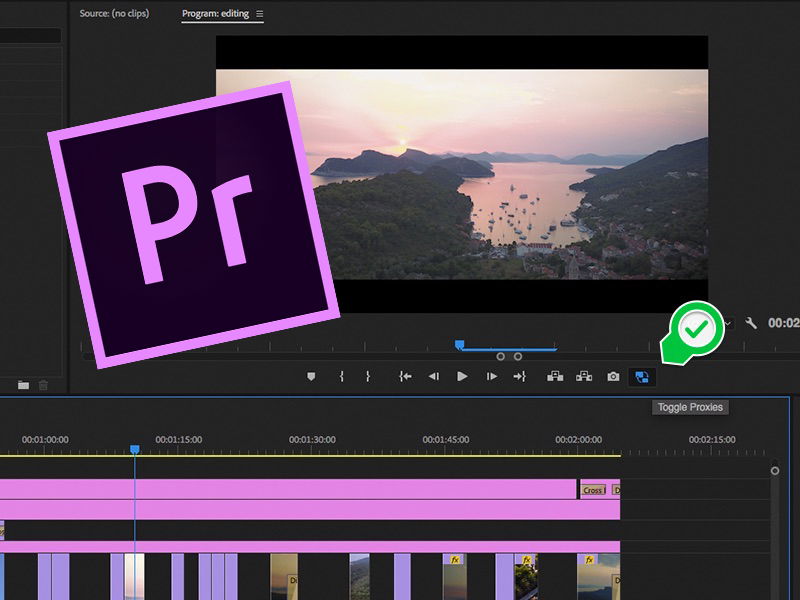Click the 00:01:30:00 mark on the ruler
The height and width of the screenshot is (600, 800).
point(312,439)
